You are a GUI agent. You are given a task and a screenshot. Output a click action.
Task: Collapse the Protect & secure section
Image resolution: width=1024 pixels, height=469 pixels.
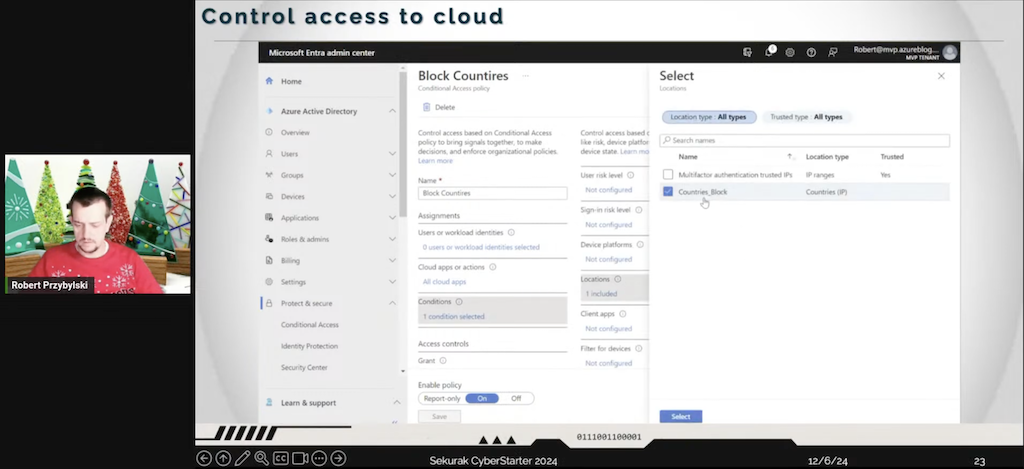coord(392,303)
